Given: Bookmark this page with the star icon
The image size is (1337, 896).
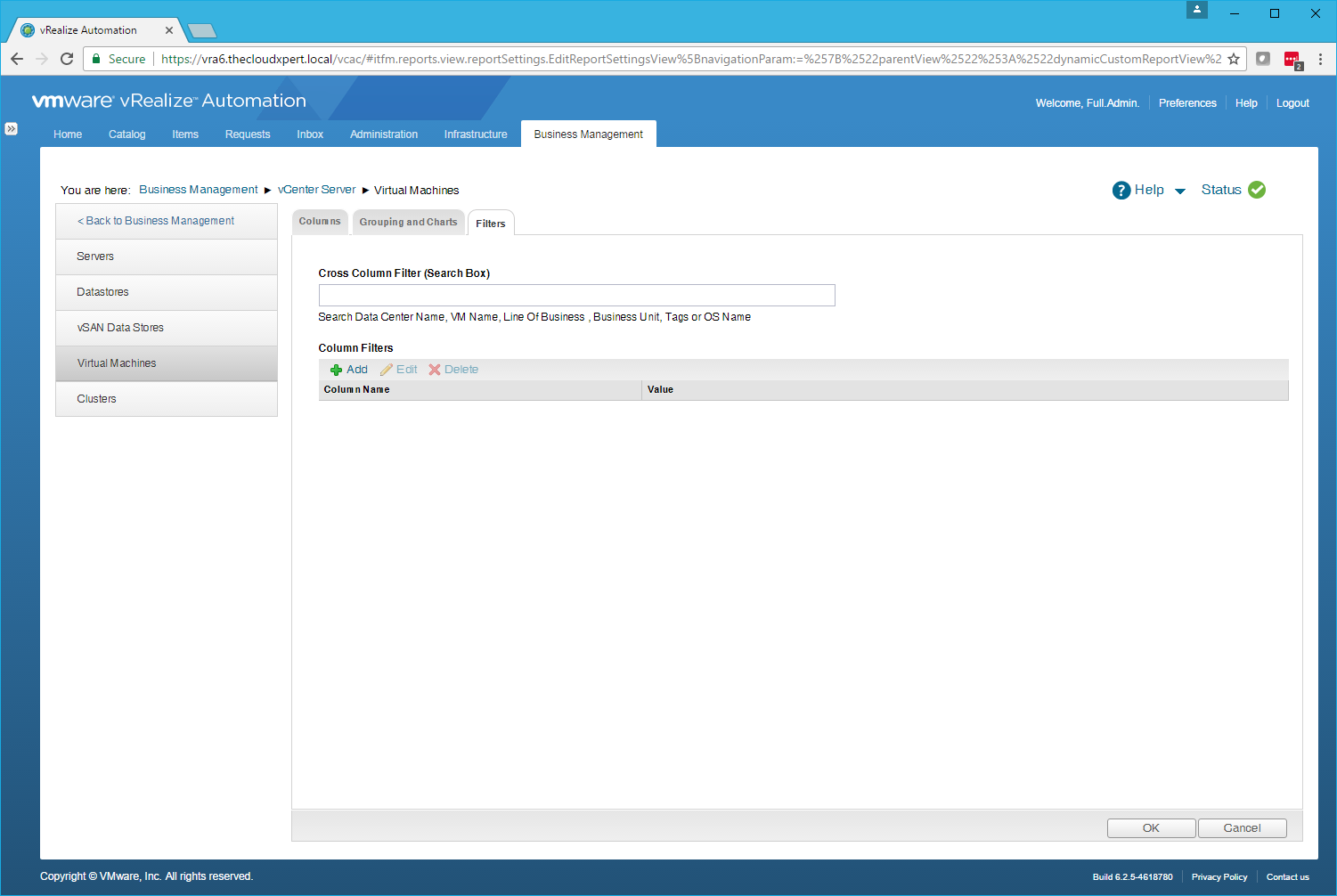Looking at the screenshot, I should 1234,59.
